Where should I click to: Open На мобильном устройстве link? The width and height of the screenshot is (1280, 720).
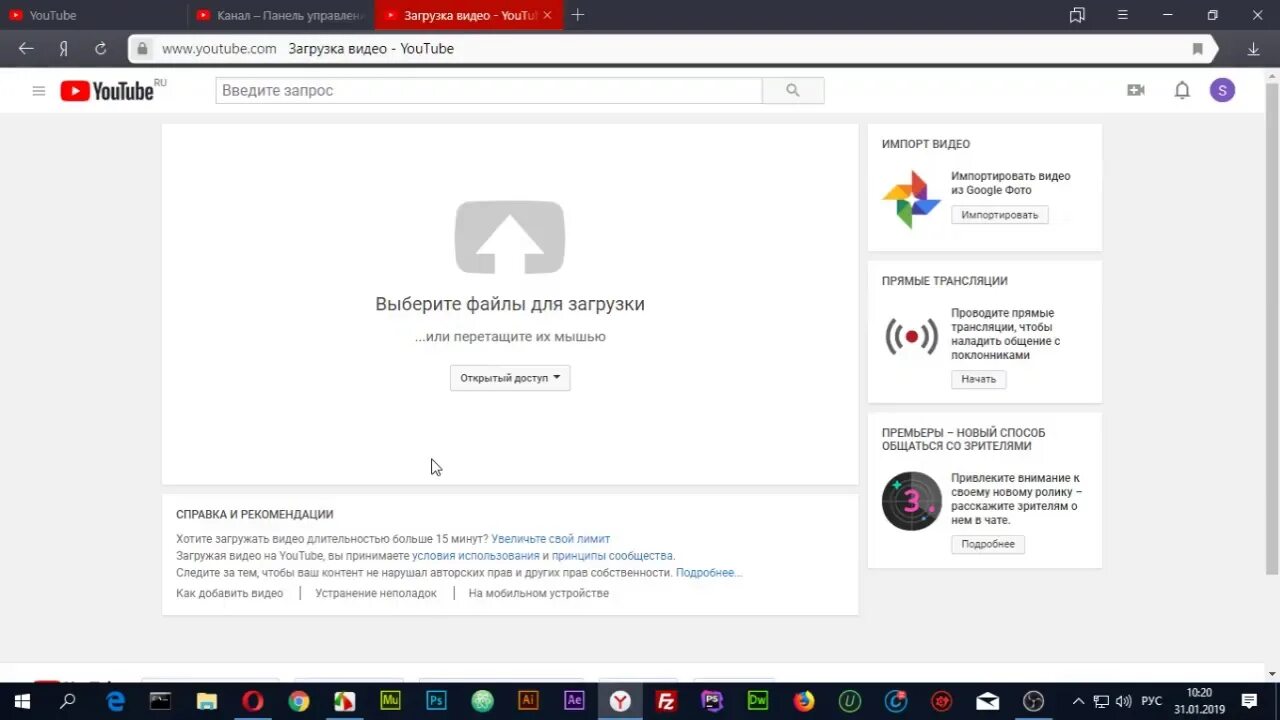tap(539, 593)
